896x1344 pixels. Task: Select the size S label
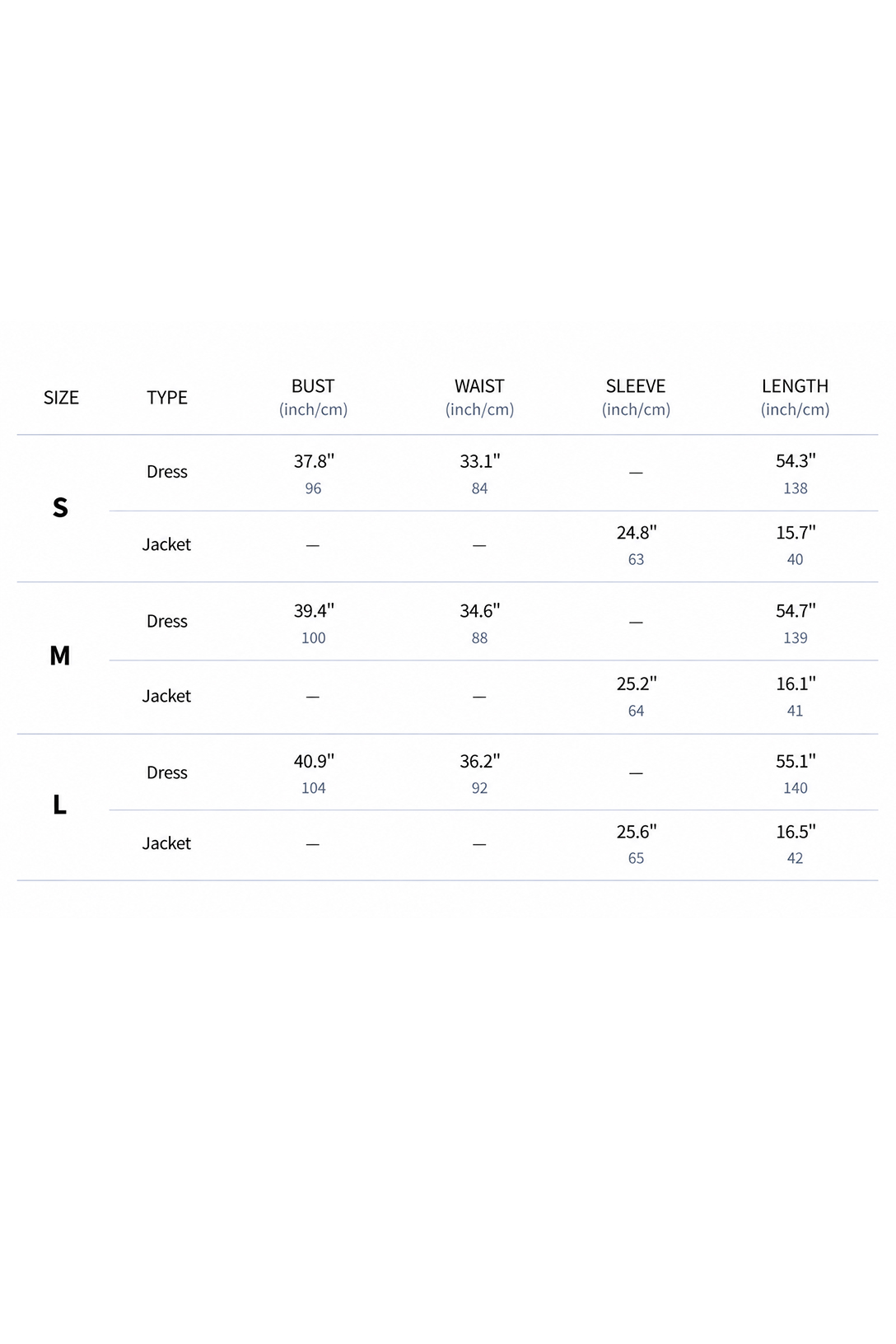pos(60,507)
